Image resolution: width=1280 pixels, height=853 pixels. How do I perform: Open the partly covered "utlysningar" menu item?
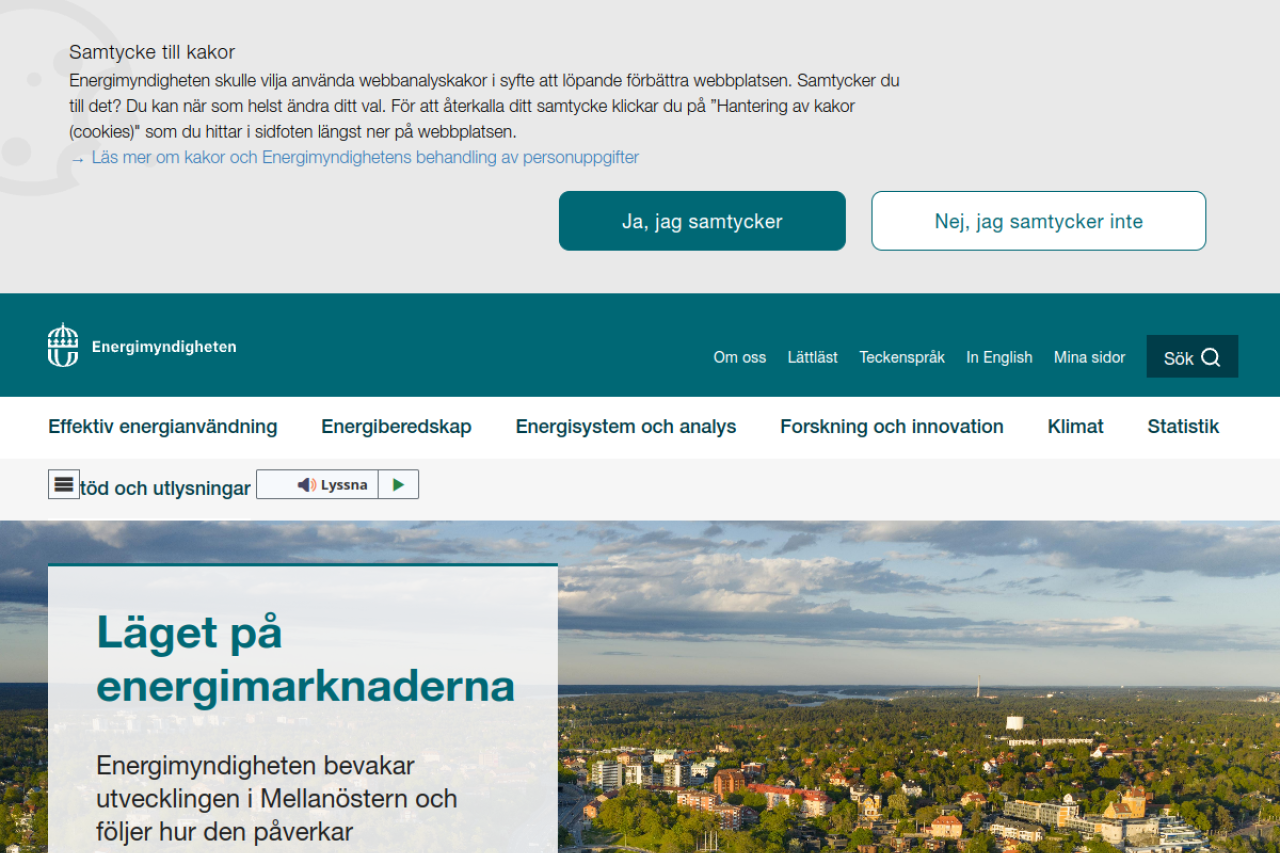coord(165,489)
